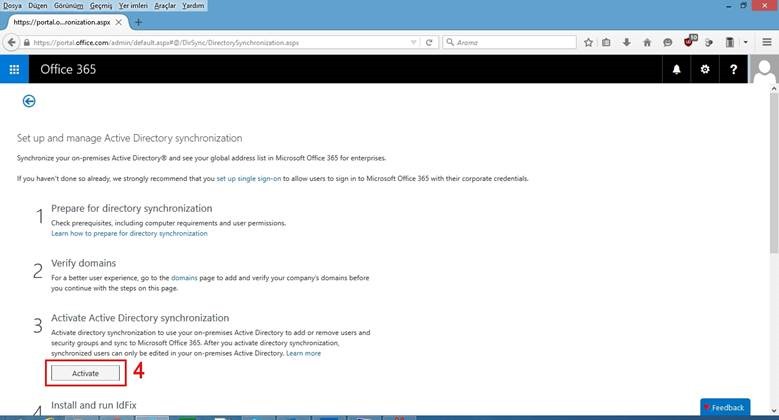Click the 'Prepare for directory synchronization' heading
Screen dimensions: 779x420
132,208
